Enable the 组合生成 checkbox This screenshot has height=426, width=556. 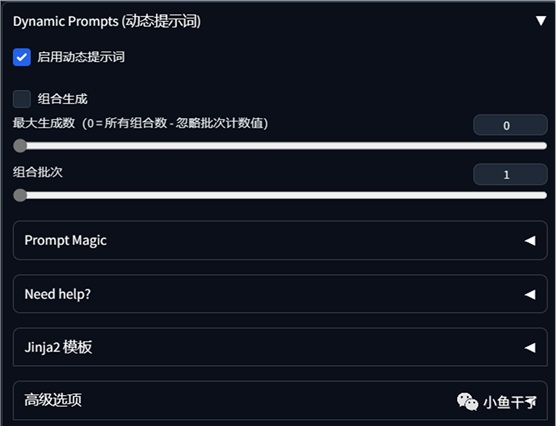(x=22, y=99)
